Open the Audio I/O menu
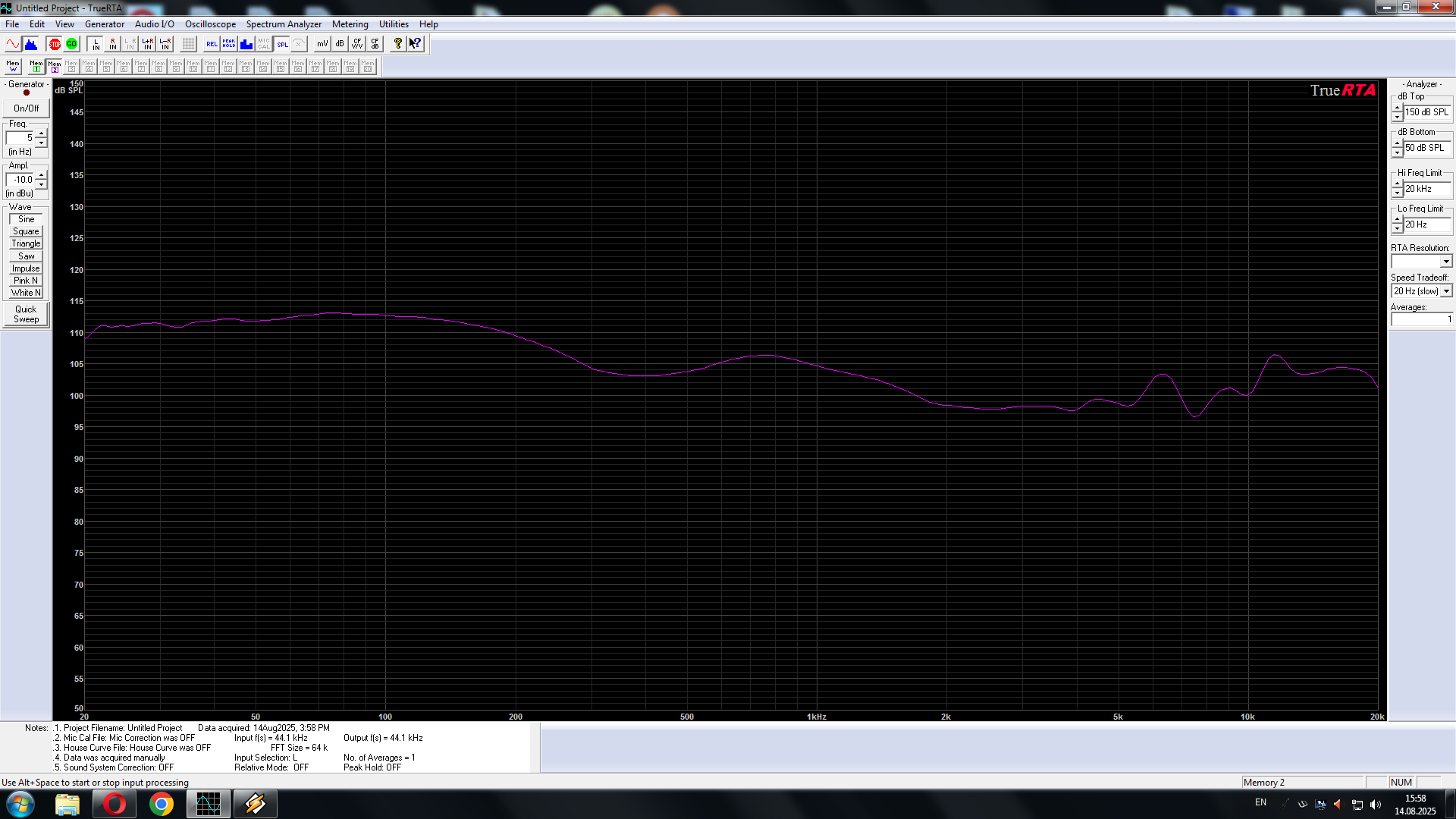The height and width of the screenshot is (819, 1456). [x=154, y=24]
